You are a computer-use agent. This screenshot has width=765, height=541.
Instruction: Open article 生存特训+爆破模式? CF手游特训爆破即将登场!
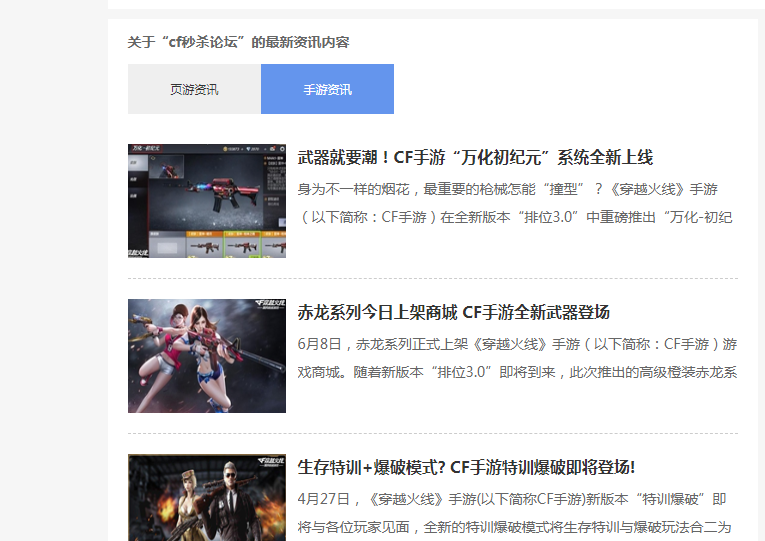(466, 467)
